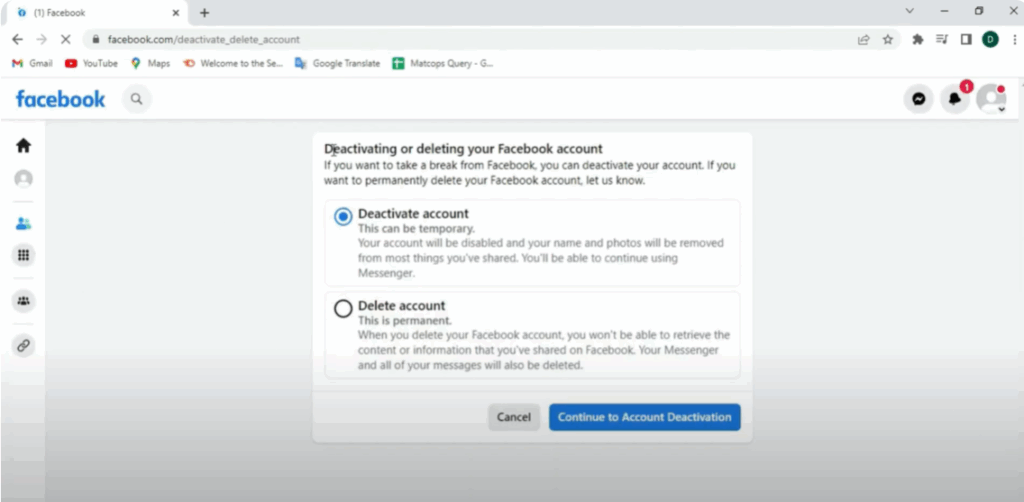This screenshot has height=502, width=1024.
Task: Open the YouTube bookmark
Action: coord(91,63)
